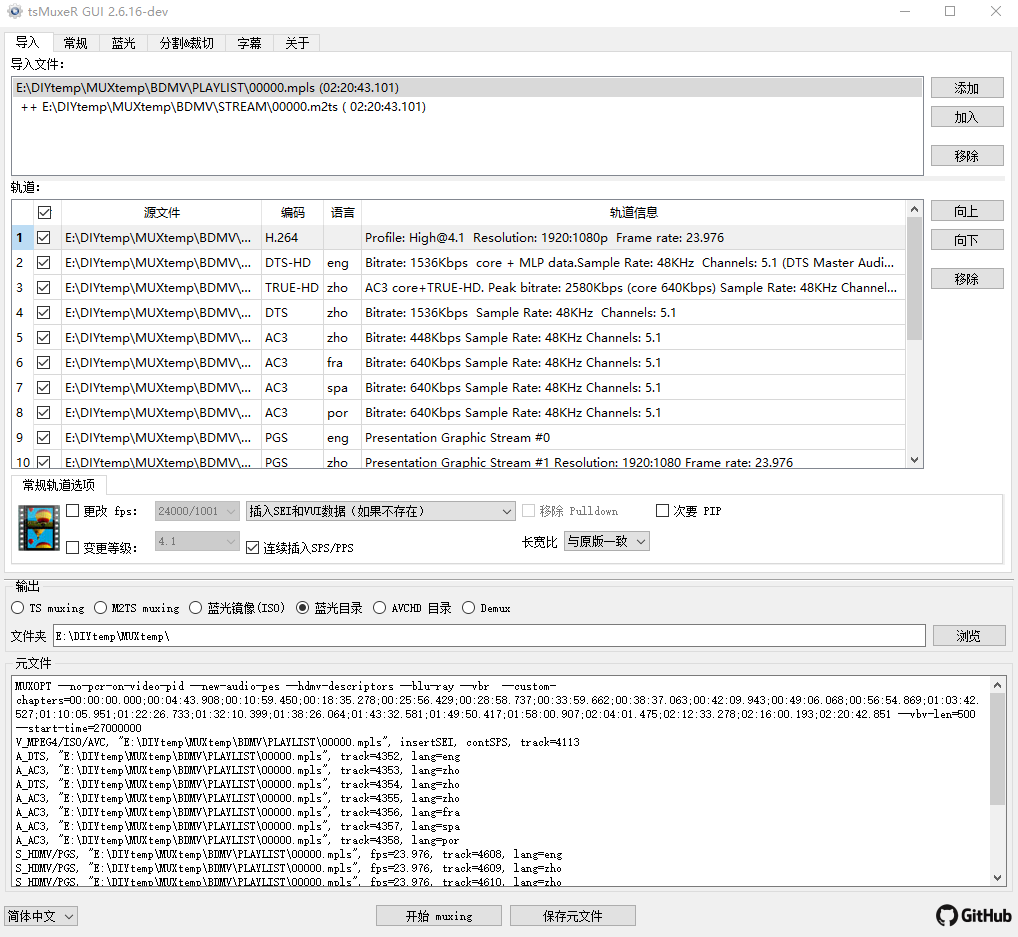Click the 编码 column header
This screenshot has width=1018, height=937.
[x=292, y=212]
